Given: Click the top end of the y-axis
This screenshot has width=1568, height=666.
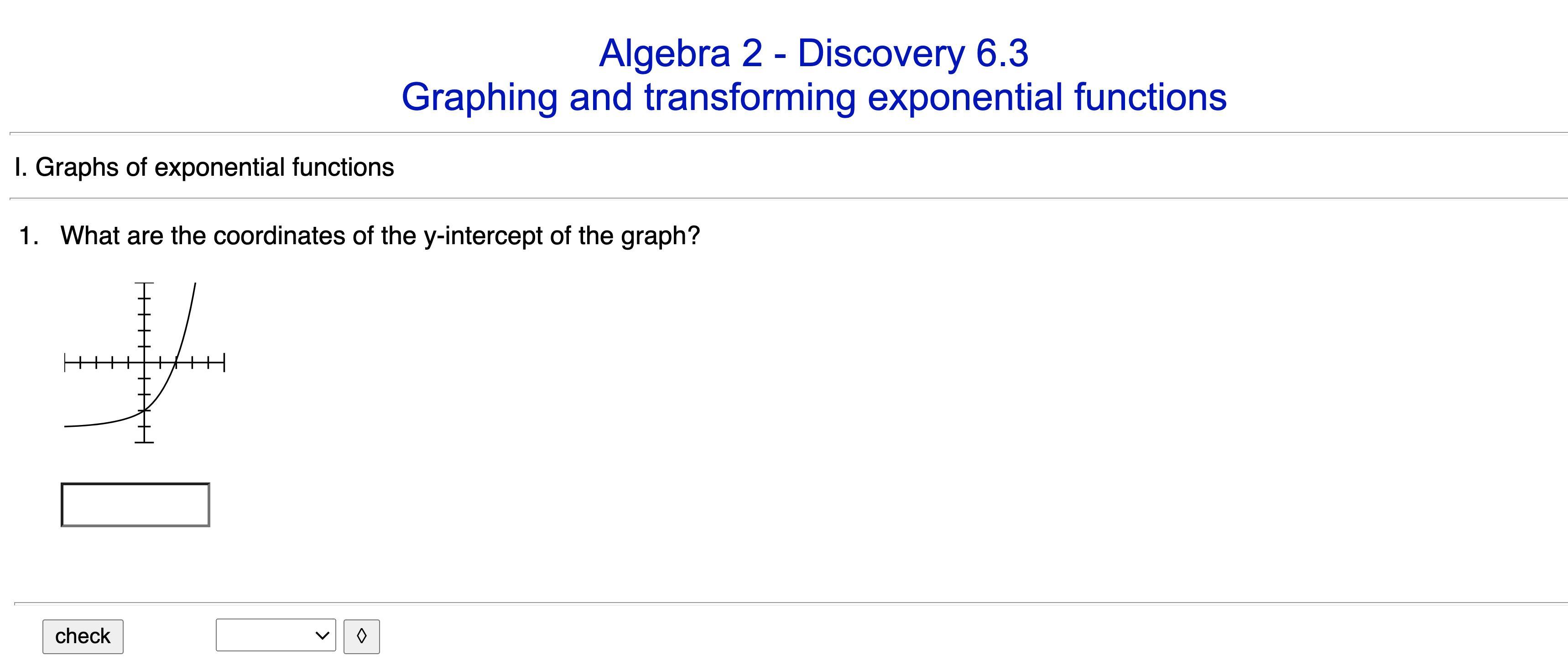Looking at the screenshot, I should (144, 283).
